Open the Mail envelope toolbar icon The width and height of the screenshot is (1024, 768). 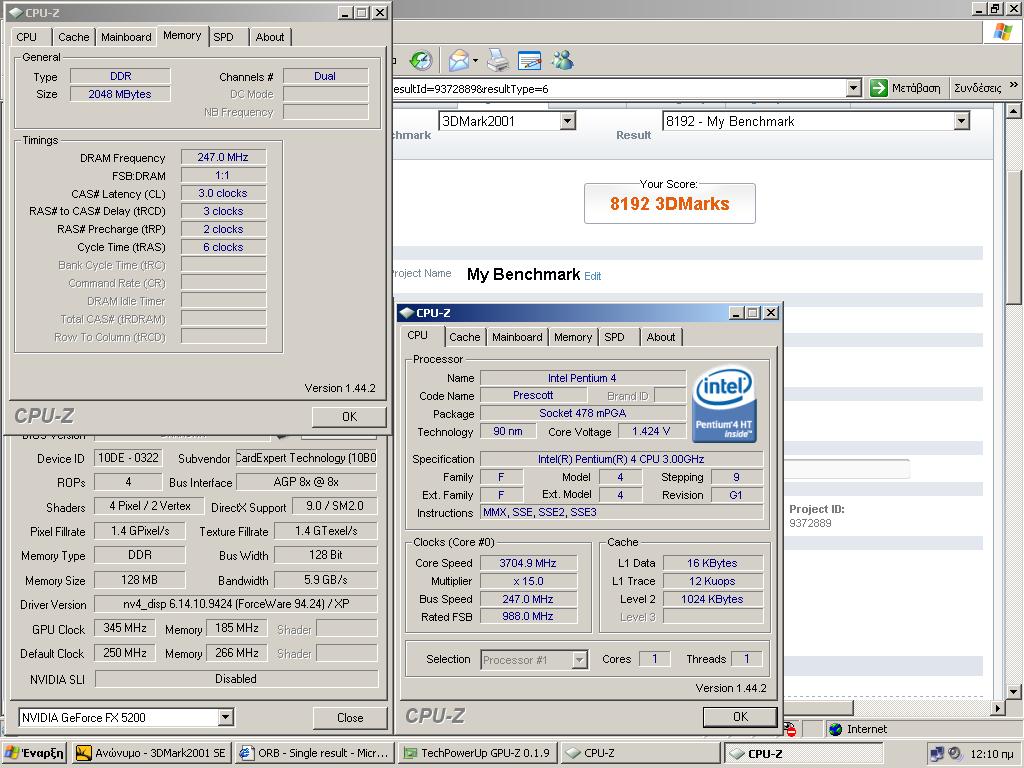458,61
